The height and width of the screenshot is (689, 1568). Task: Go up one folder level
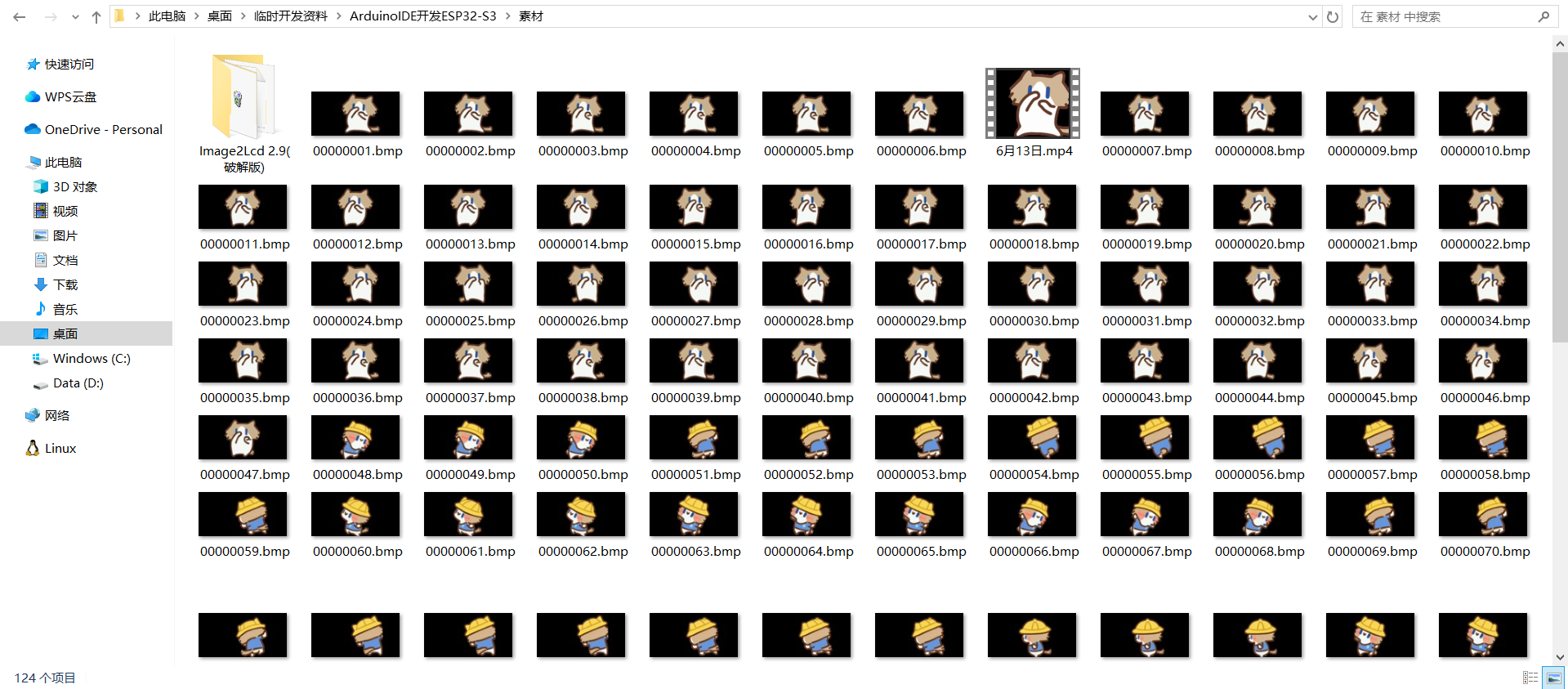(x=96, y=16)
